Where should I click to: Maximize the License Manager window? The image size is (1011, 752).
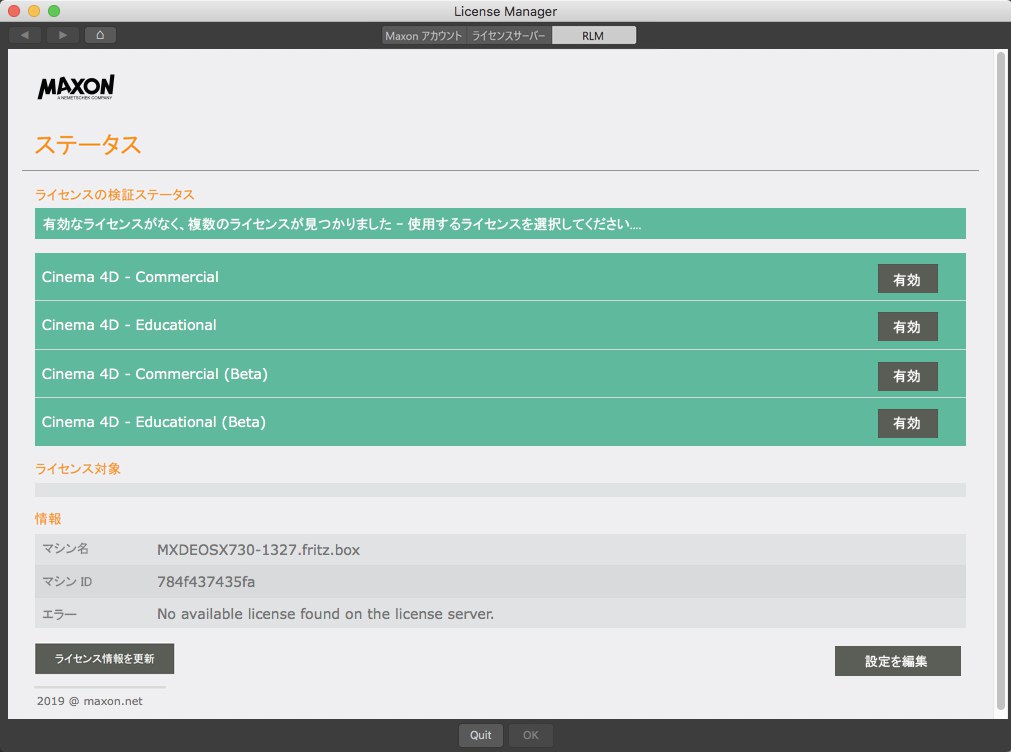click(54, 11)
